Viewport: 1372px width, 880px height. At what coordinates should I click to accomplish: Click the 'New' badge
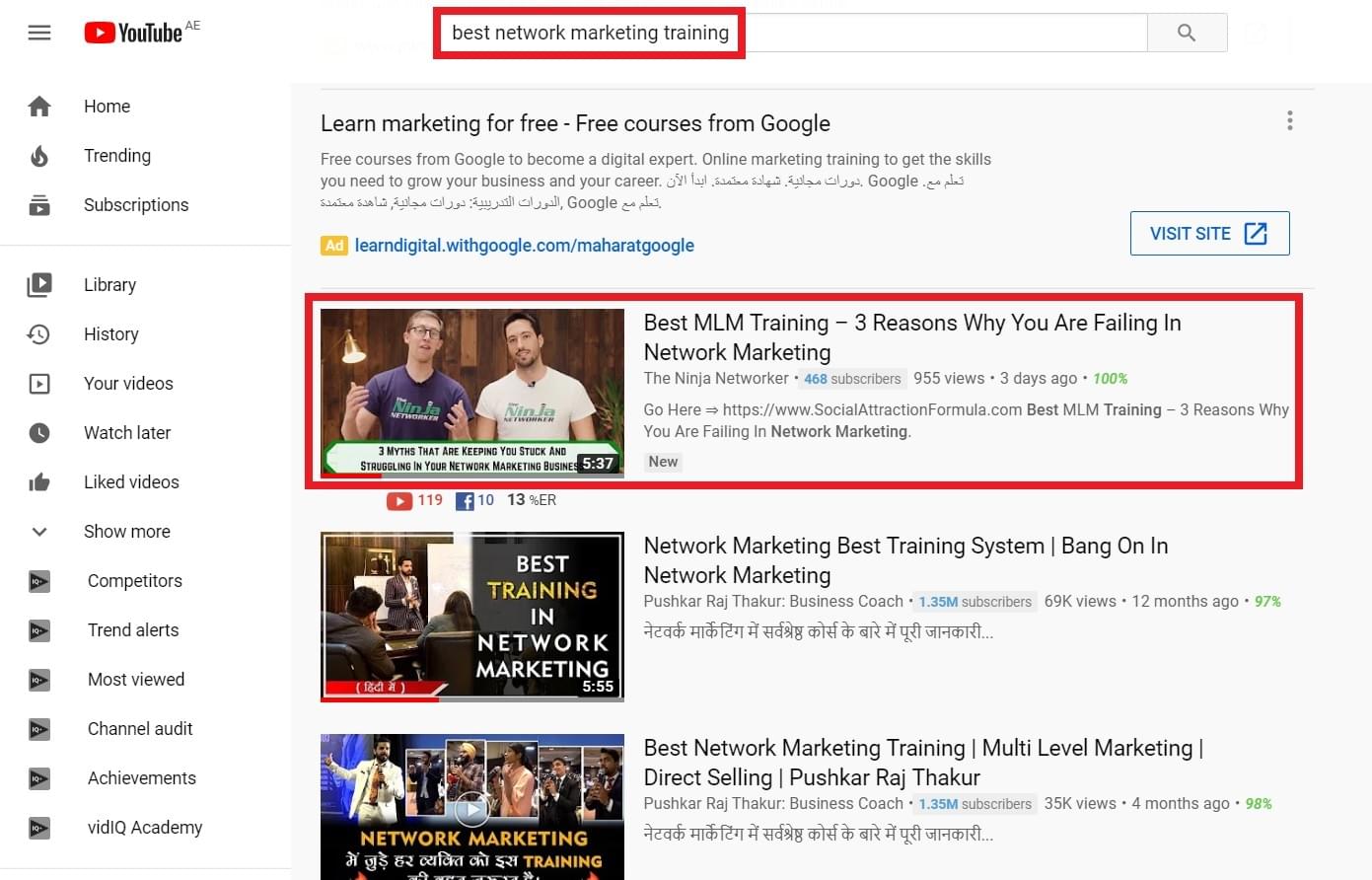(x=663, y=462)
